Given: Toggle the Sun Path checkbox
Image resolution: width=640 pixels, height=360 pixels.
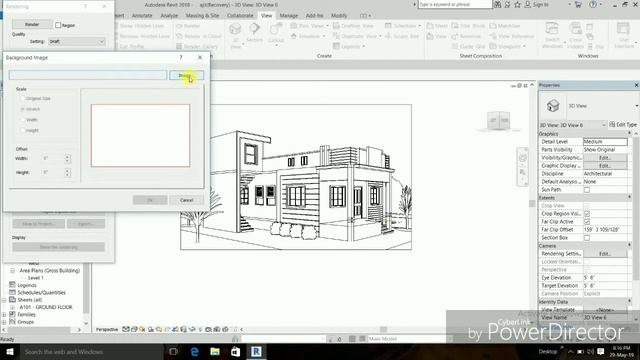Looking at the screenshot, I should click(587, 190).
